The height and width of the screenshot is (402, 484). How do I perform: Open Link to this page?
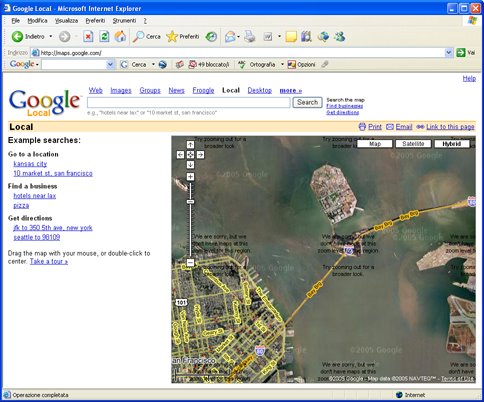point(450,127)
